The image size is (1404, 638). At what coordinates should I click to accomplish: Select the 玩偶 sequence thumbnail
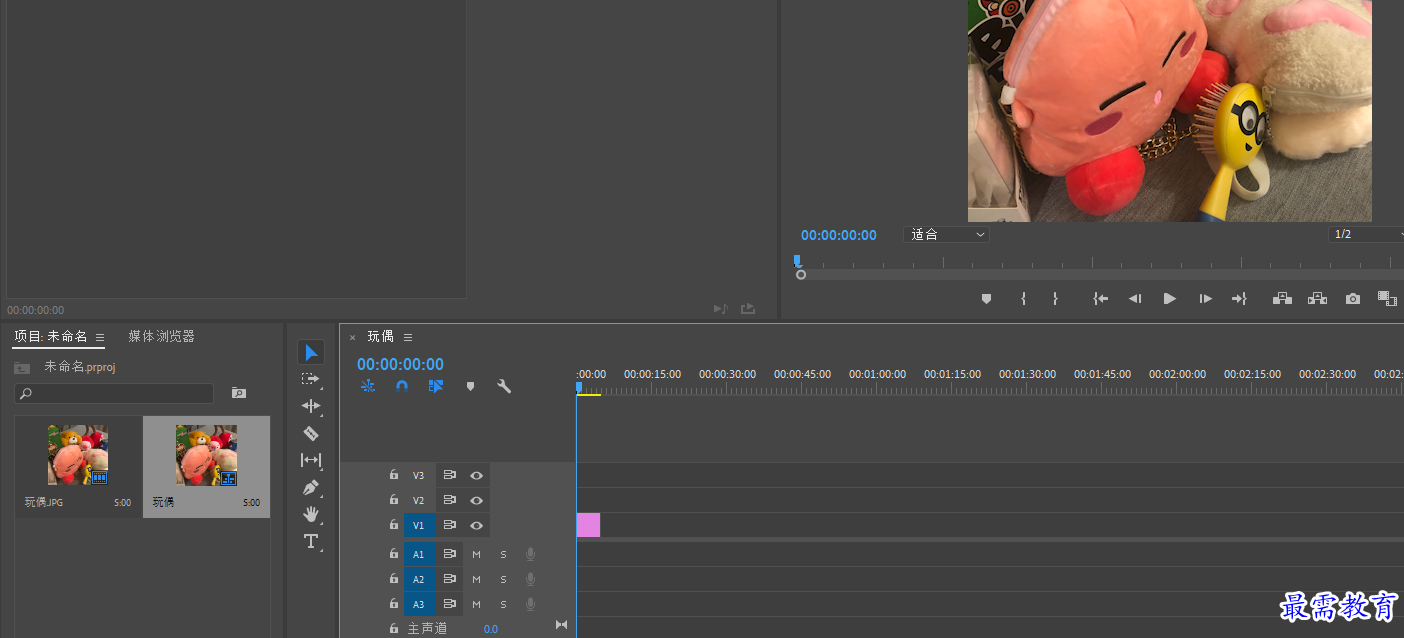pyautogui.click(x=206, y=455)
